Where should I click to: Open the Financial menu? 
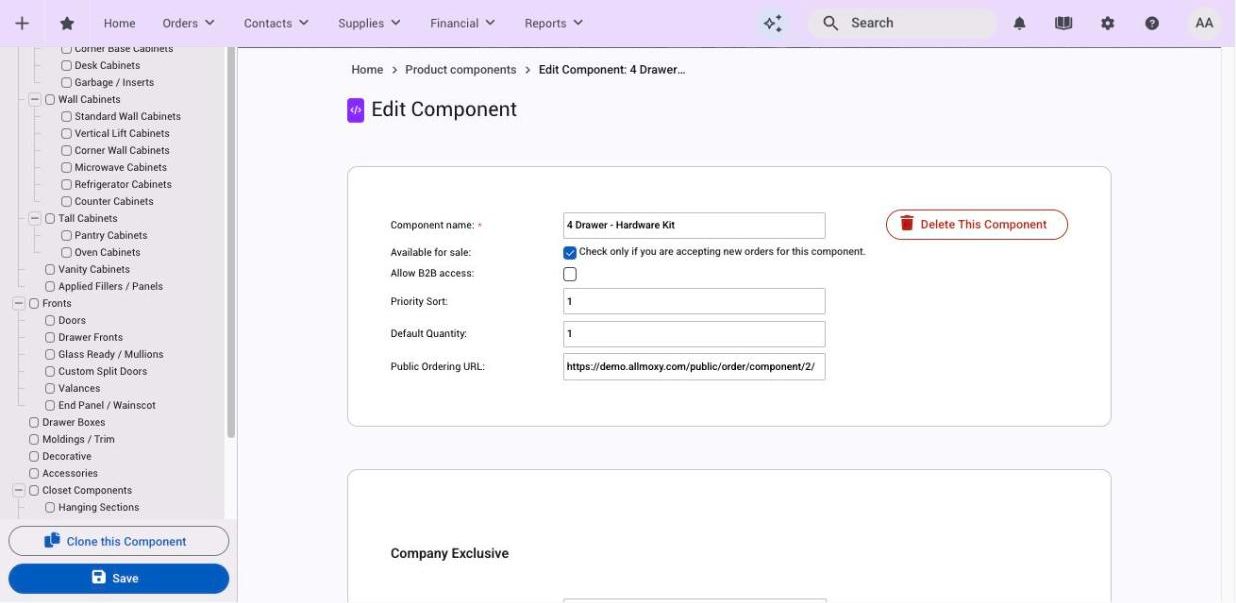462,23
